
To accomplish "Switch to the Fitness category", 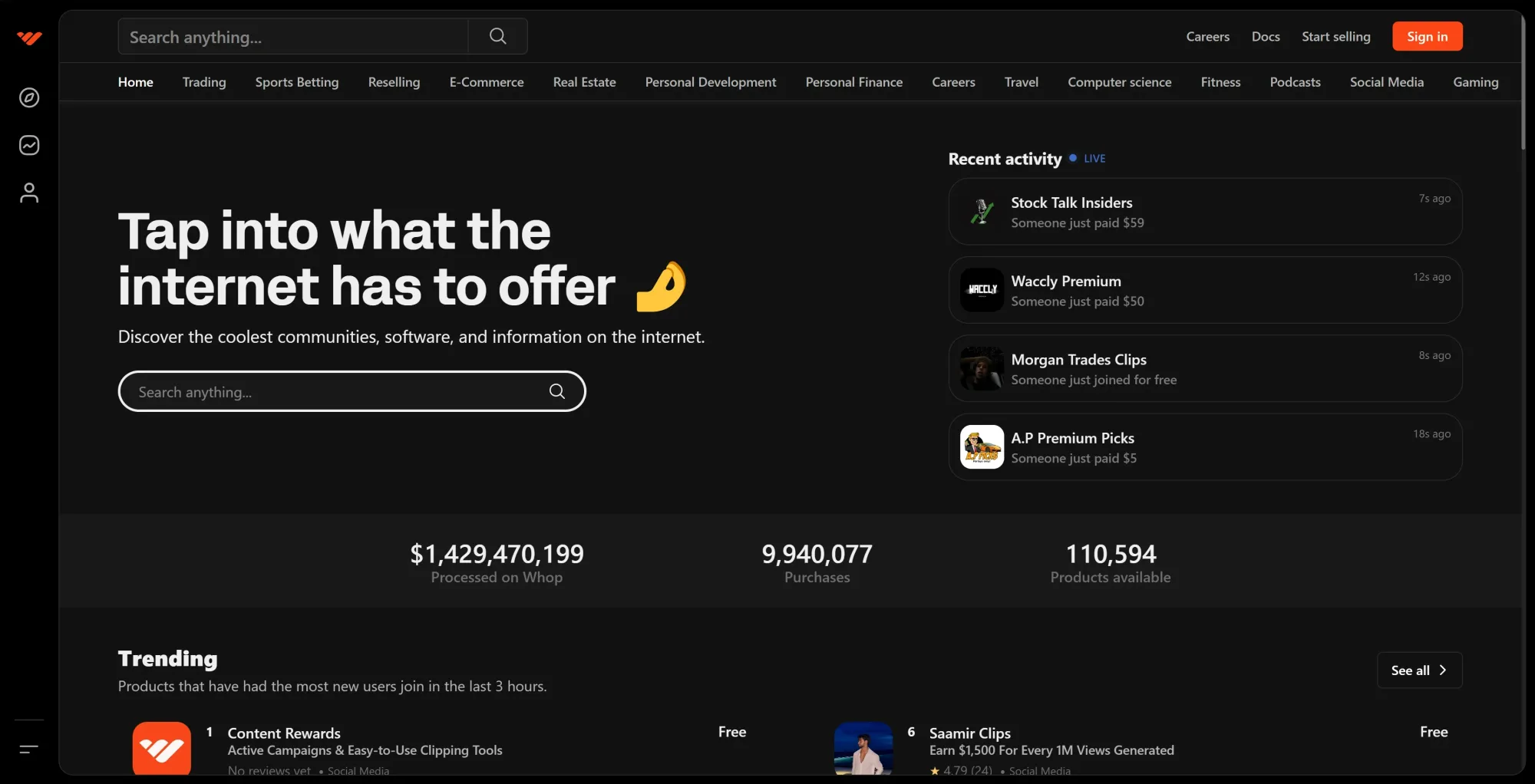I will [1220, 82].
